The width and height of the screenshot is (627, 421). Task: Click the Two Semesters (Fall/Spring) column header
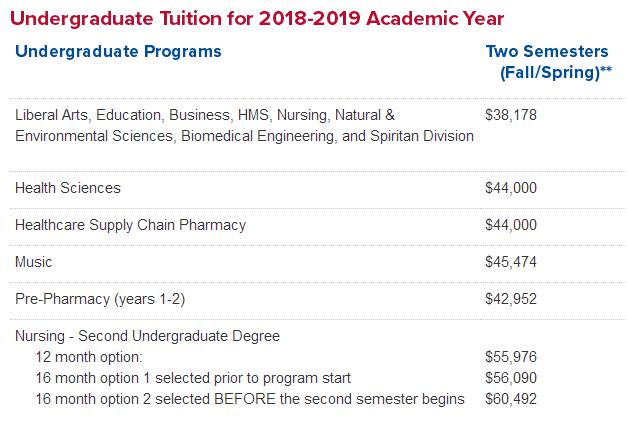coord(548,61)
